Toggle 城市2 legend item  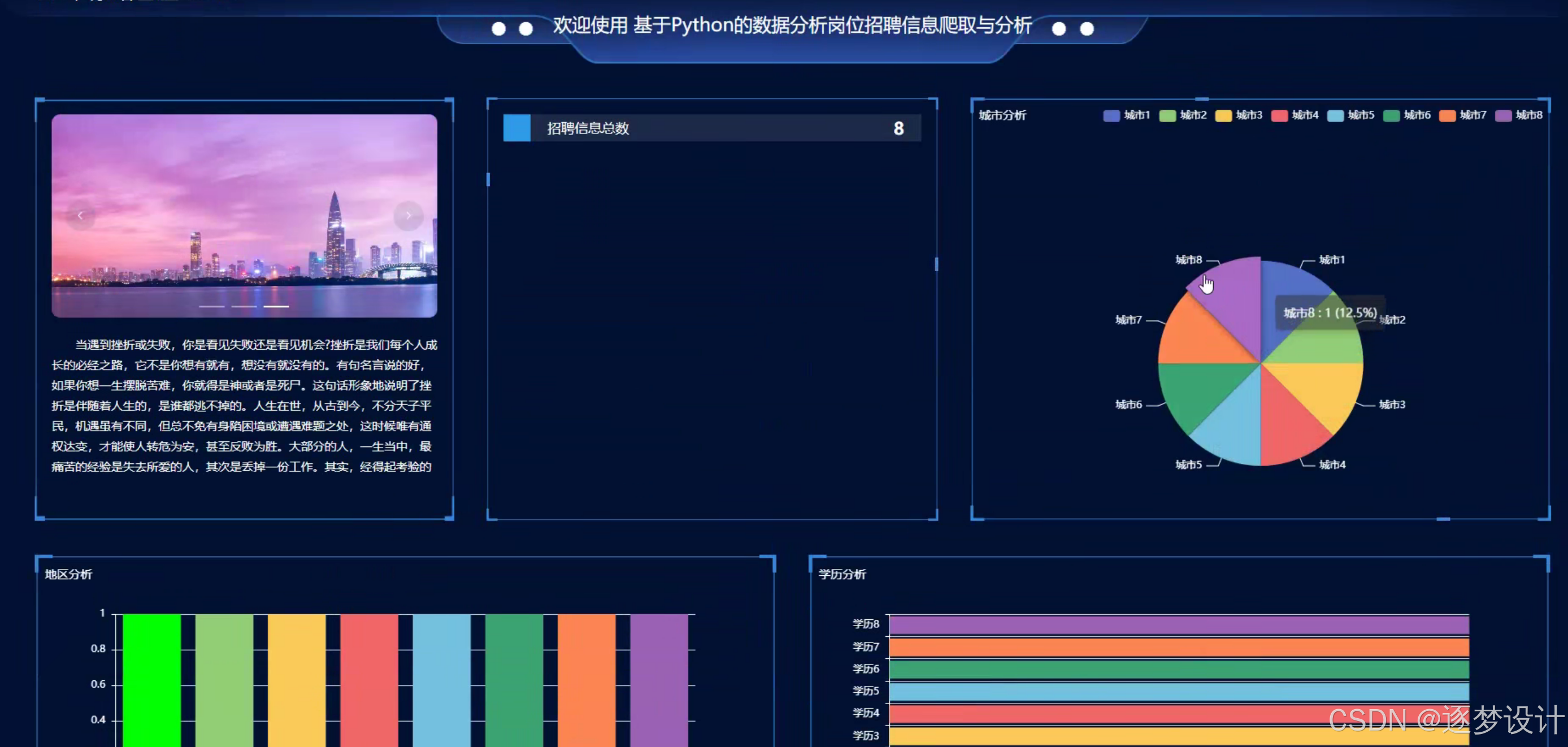coord(1182,115)
